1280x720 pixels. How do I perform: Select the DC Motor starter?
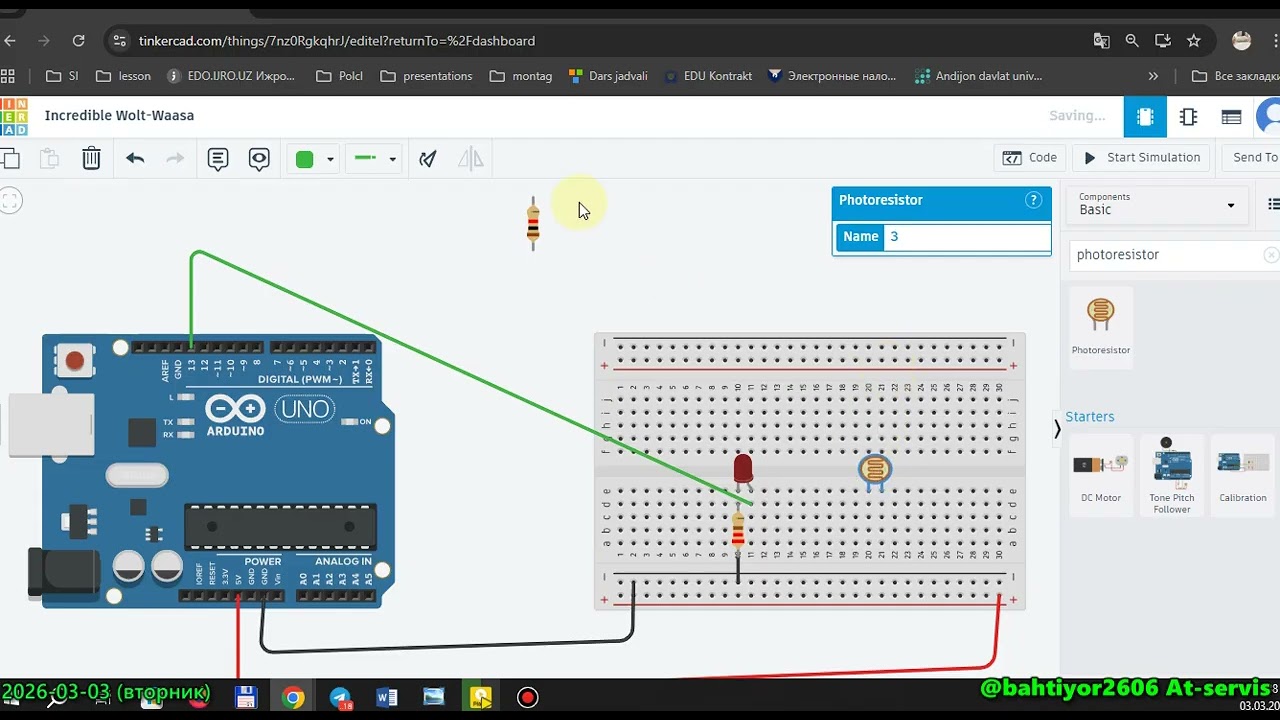point(1101,475)
